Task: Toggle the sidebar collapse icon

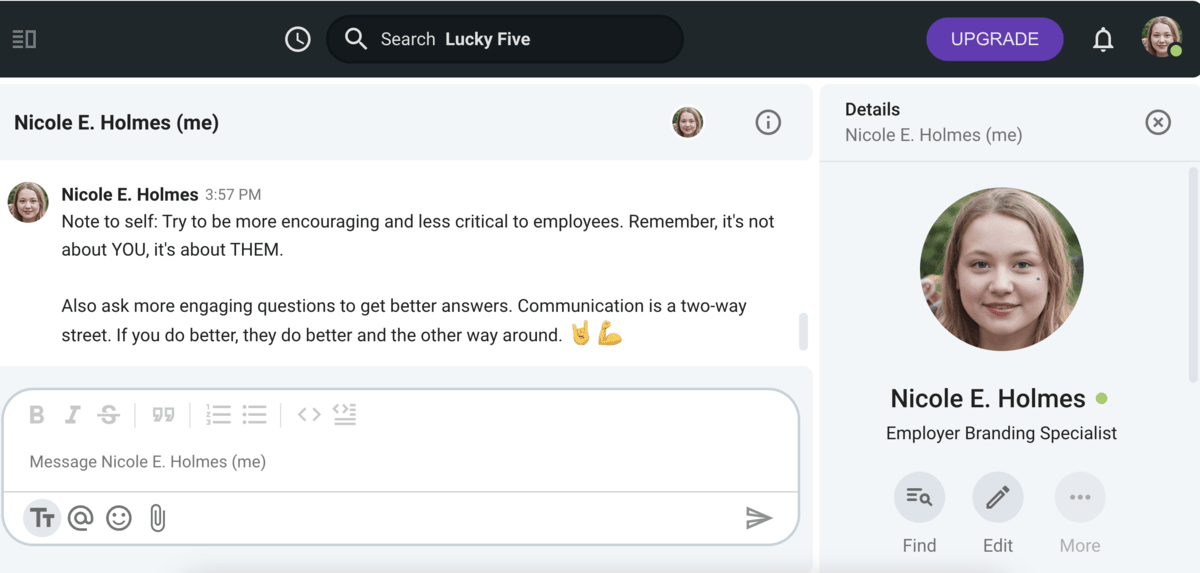Action: coord(24,39)
